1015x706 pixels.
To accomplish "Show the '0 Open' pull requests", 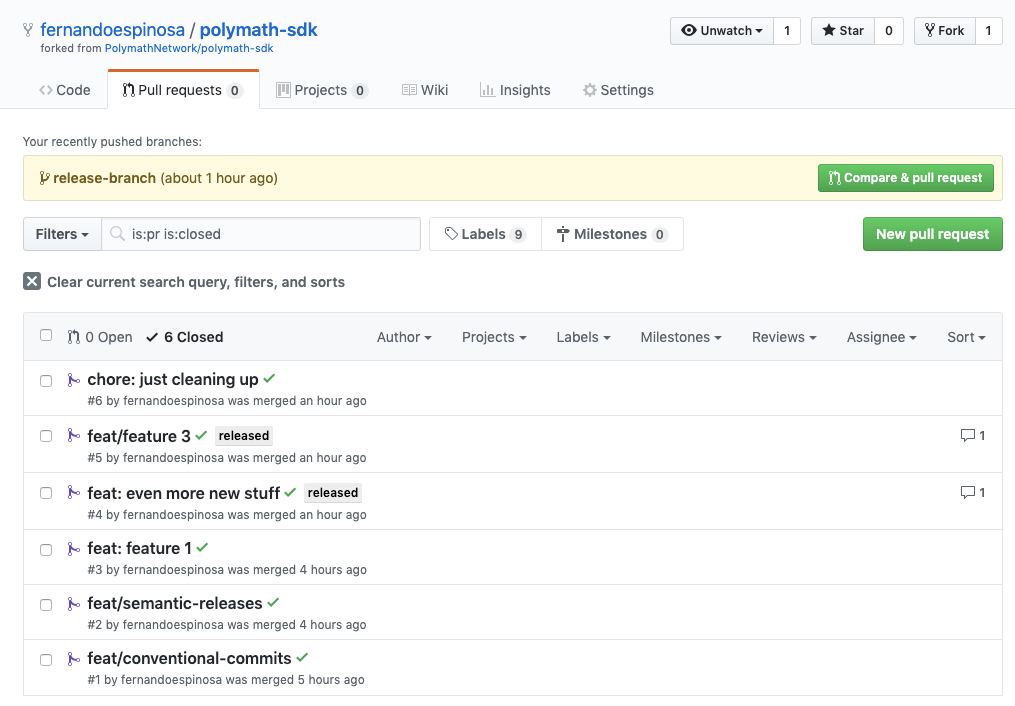I will click(x=100, y=337).
